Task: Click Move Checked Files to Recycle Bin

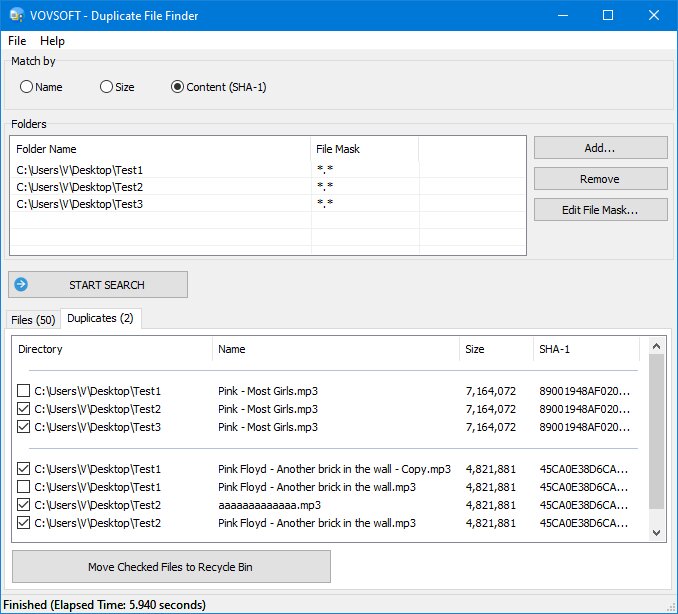Action: click(171, 567)
